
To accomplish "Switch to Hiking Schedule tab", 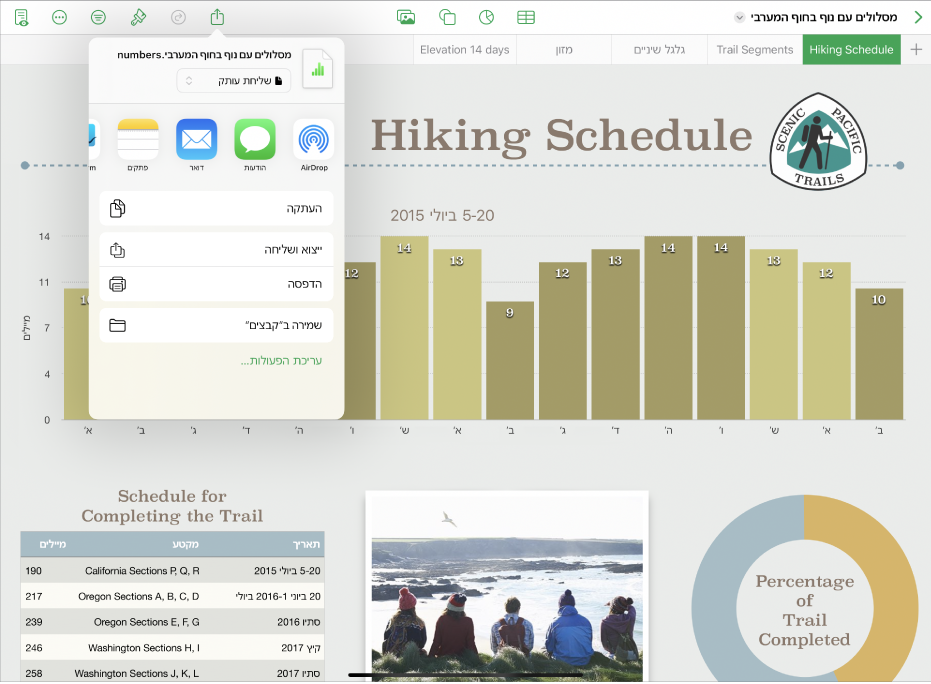I will [x=851, y=50].
